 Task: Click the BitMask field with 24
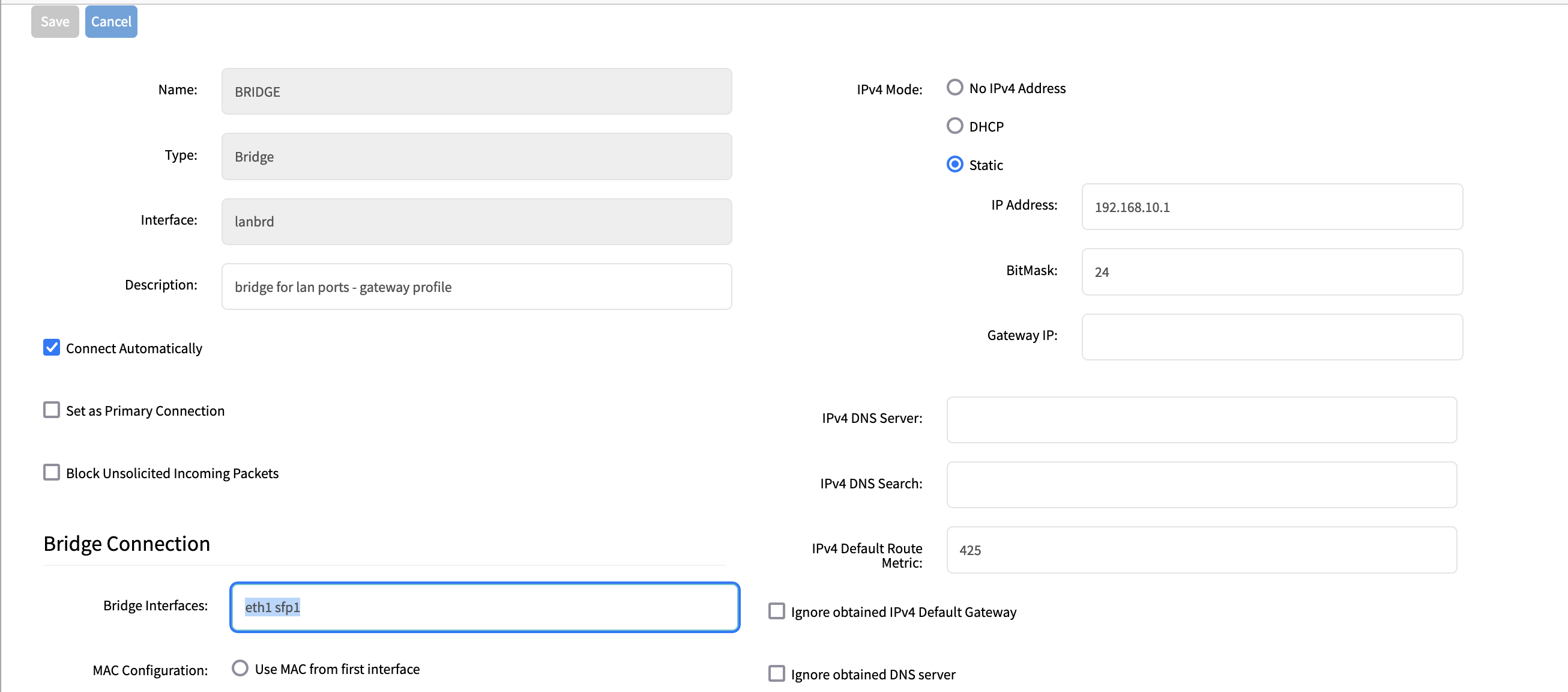click(x=1272, y=272)
